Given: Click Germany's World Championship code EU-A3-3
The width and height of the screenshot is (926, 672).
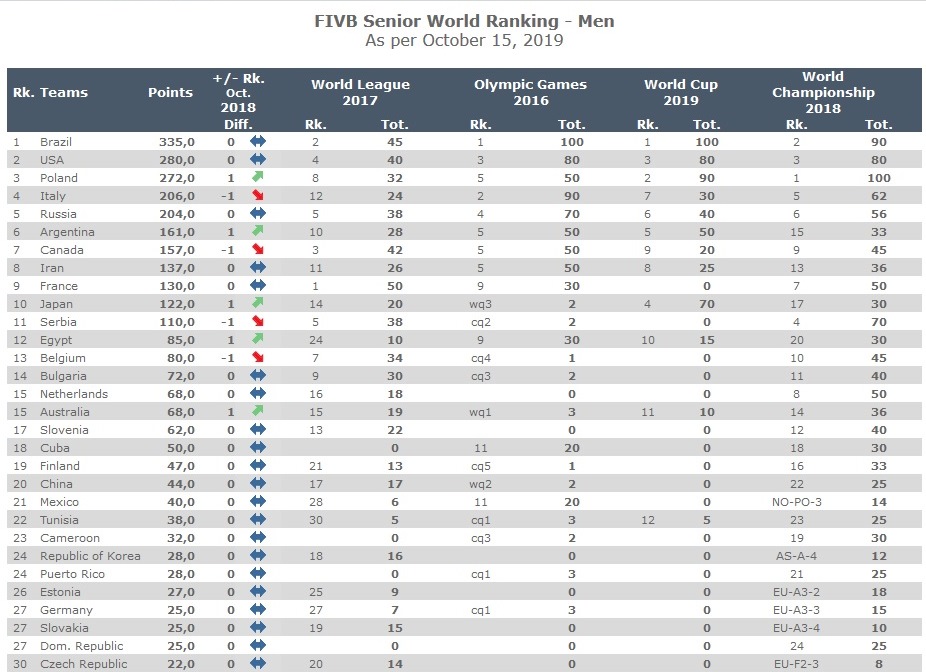Looking at the screenshot, I should point(797,610).
